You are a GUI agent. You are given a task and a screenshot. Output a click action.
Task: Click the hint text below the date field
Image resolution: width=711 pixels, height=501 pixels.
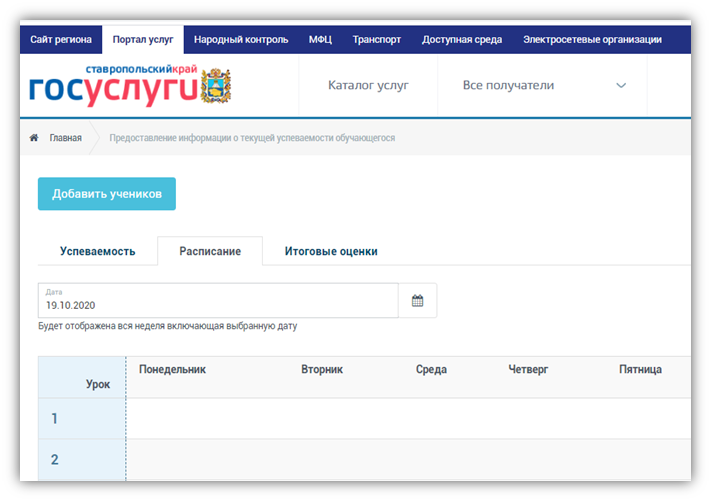pos(168,326)
